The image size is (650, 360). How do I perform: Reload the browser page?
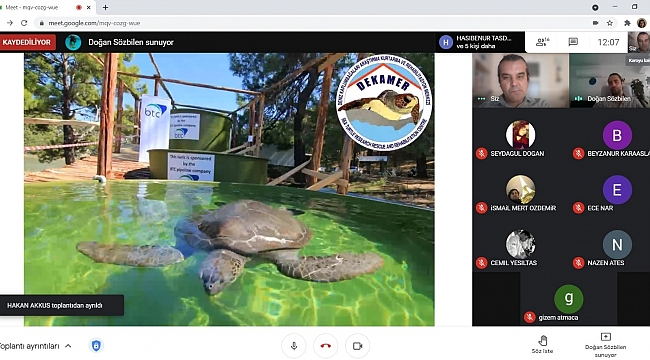[x=24, y=23]
